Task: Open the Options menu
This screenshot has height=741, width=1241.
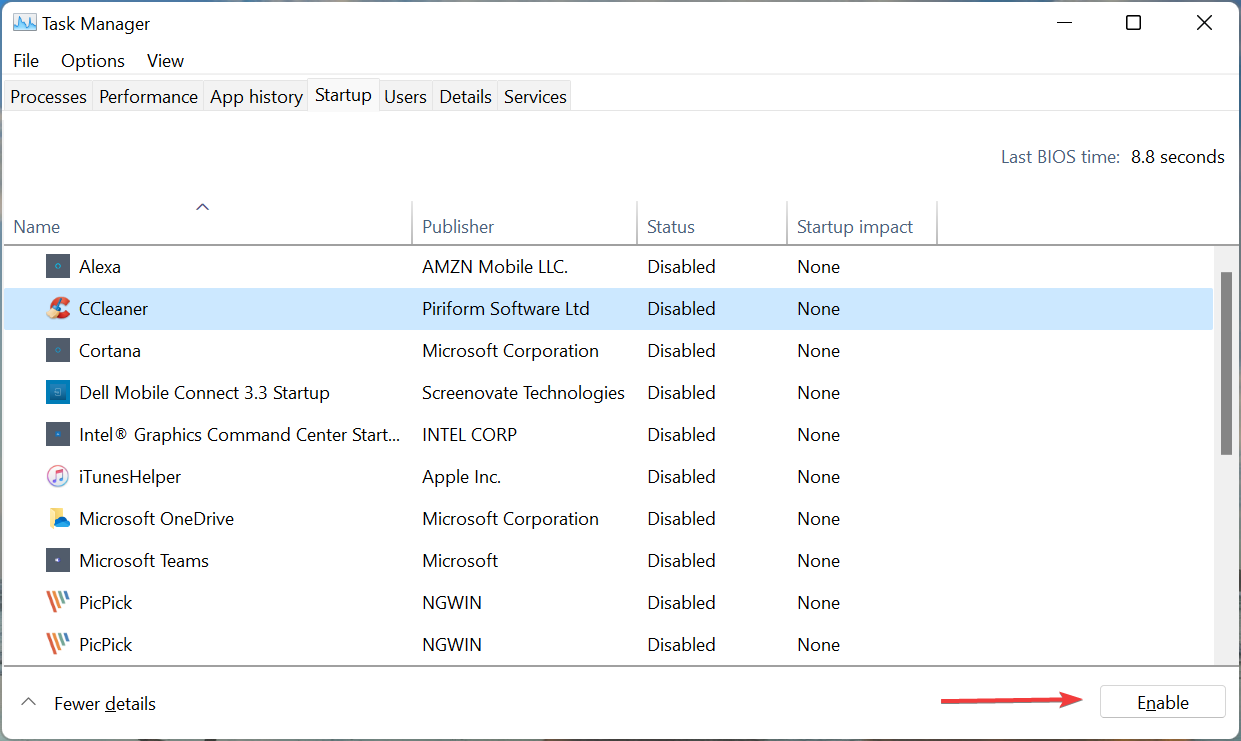Action: point(92,61)
